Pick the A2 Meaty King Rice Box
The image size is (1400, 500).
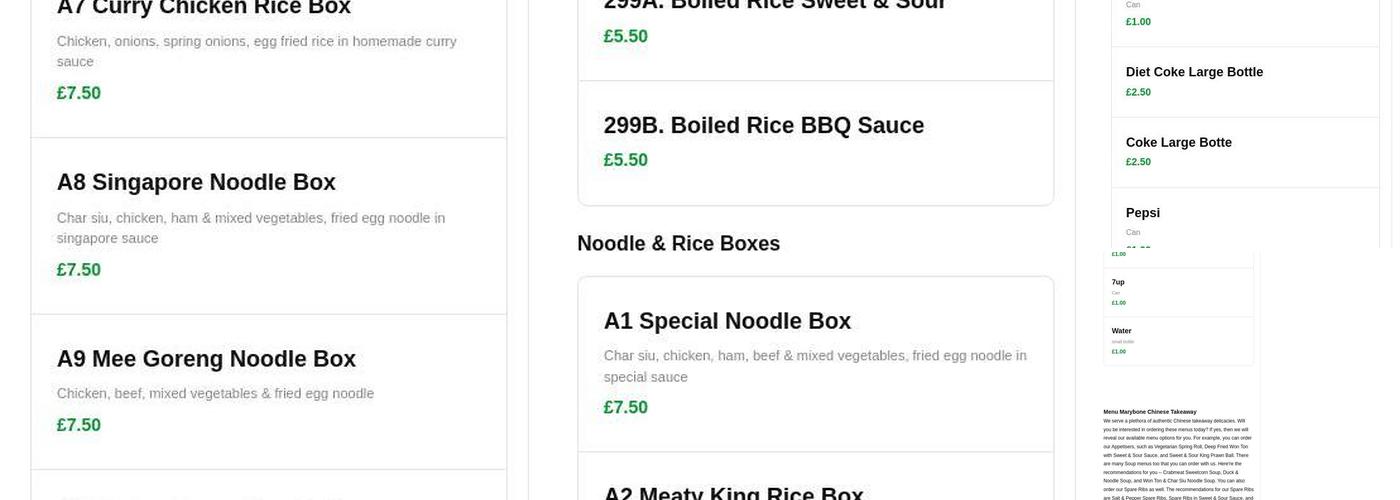[733, 492]
